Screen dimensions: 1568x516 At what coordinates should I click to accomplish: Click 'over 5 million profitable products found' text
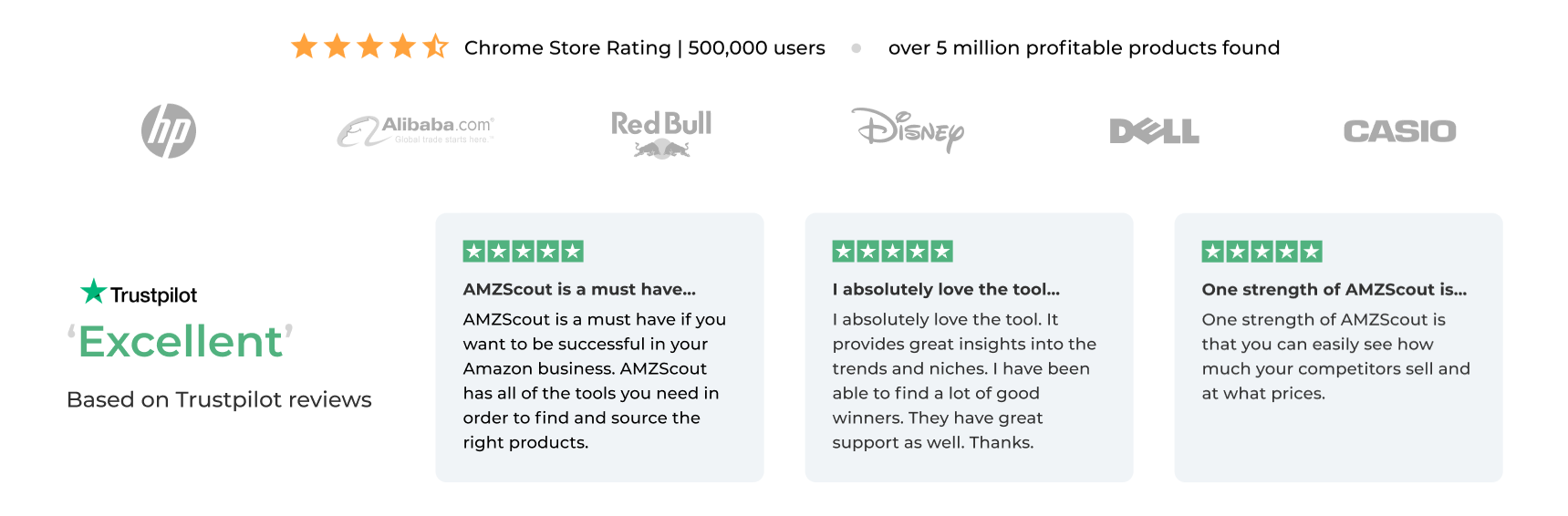click(x=1084, y=47)
